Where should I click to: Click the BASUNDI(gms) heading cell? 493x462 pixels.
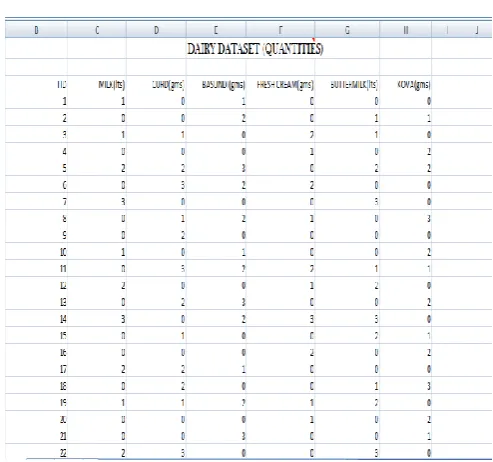pyautogui.click(x=223, y=85)
